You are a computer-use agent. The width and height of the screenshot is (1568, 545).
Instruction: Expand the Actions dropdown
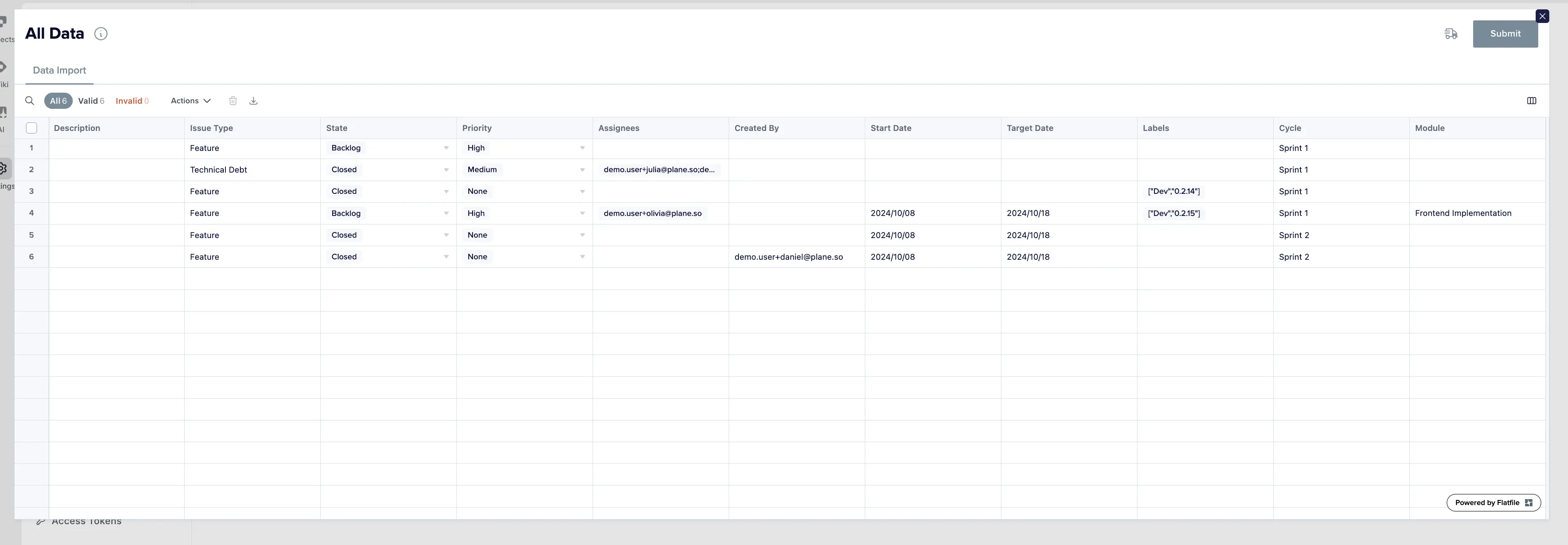[190, 100]
